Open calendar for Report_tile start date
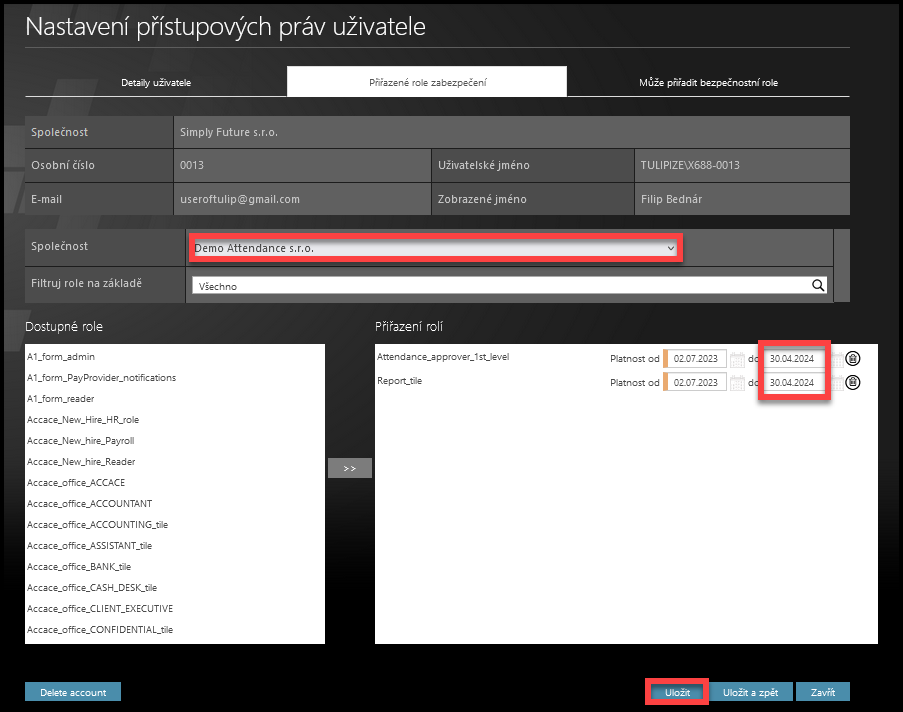Image resolution: width=903 pixels, height=712 pixels. click(738, 382)
